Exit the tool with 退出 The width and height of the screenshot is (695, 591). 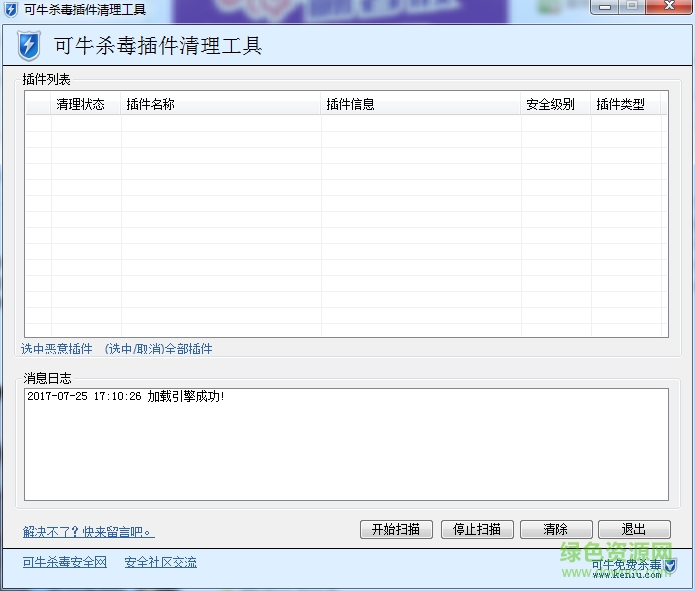coord(634,529)
